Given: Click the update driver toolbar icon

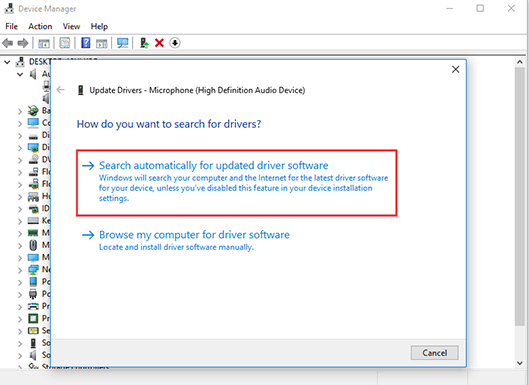Looking at the screenshot, I should (x=144, y=43).
